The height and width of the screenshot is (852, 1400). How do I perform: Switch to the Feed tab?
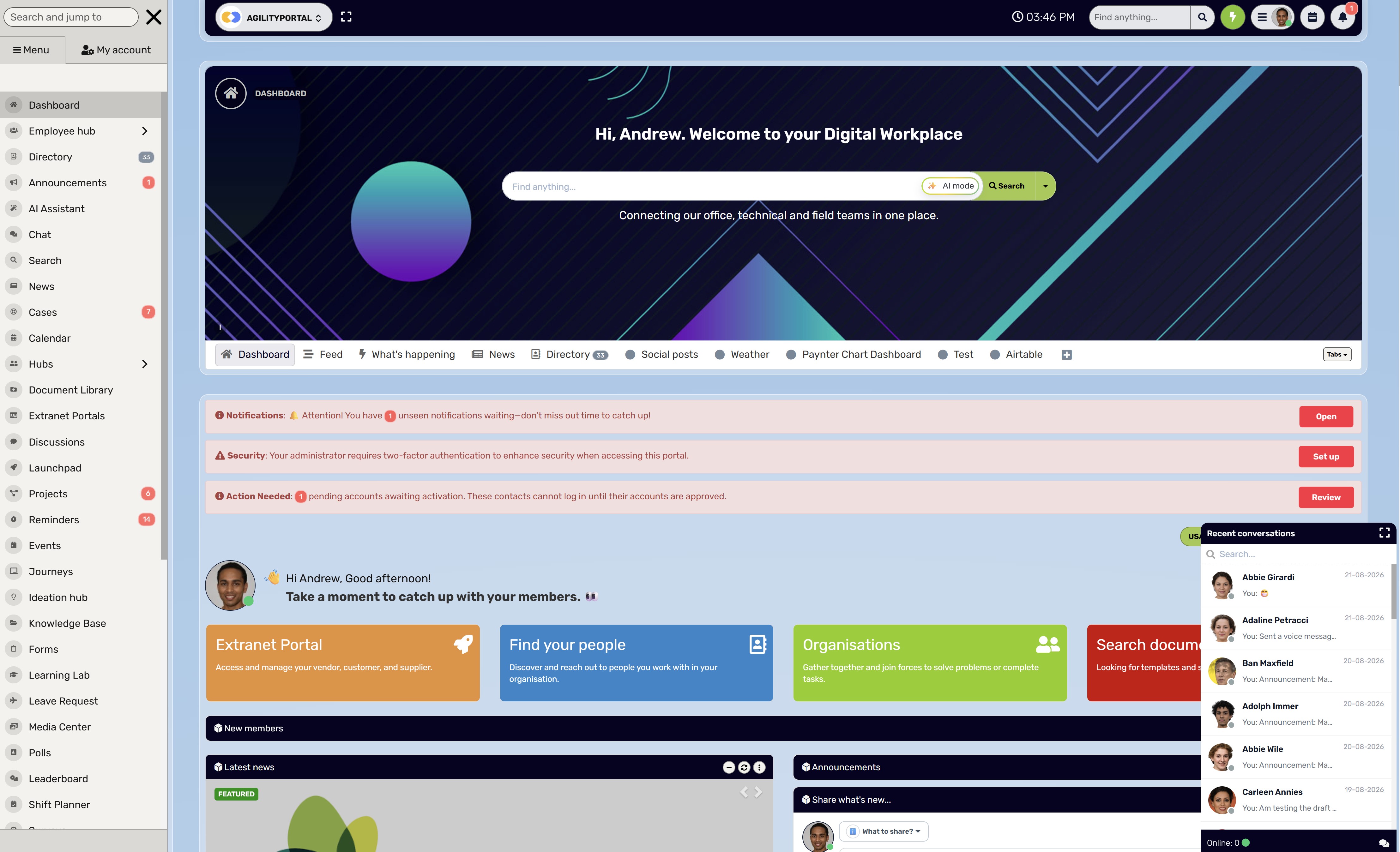[x=323, y=354]
